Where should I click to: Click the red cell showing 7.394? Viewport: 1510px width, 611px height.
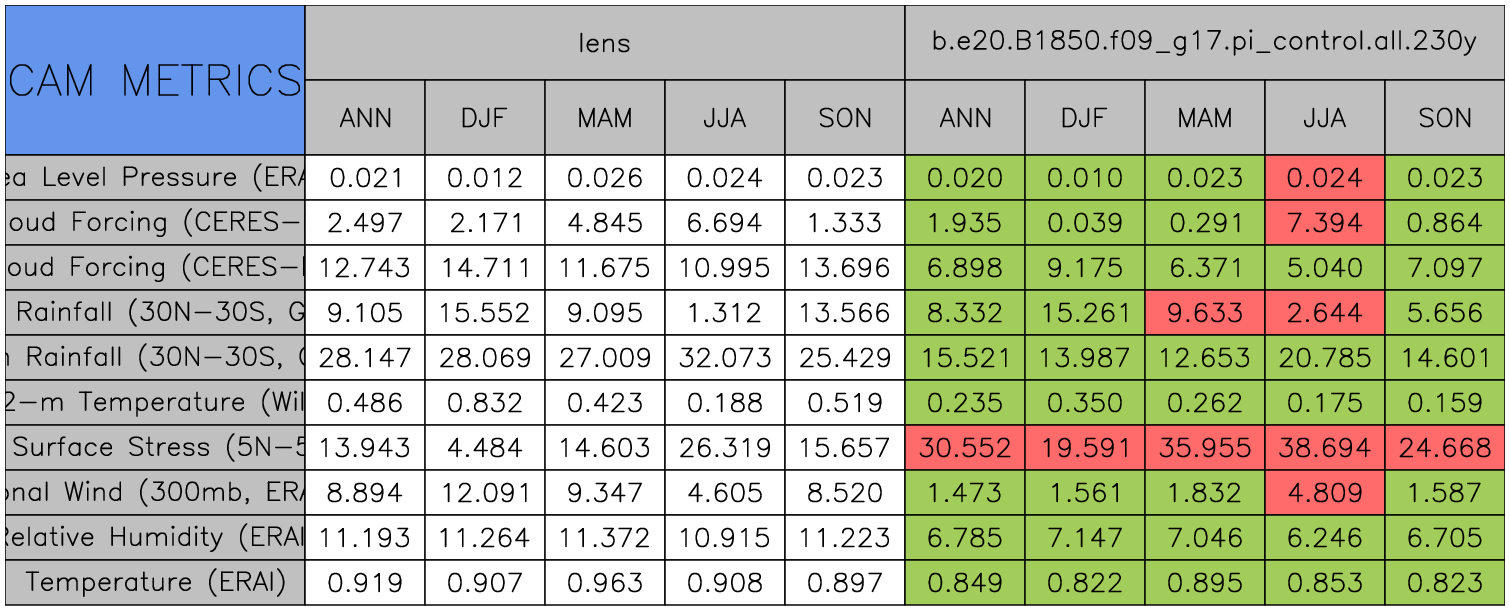1324,223
